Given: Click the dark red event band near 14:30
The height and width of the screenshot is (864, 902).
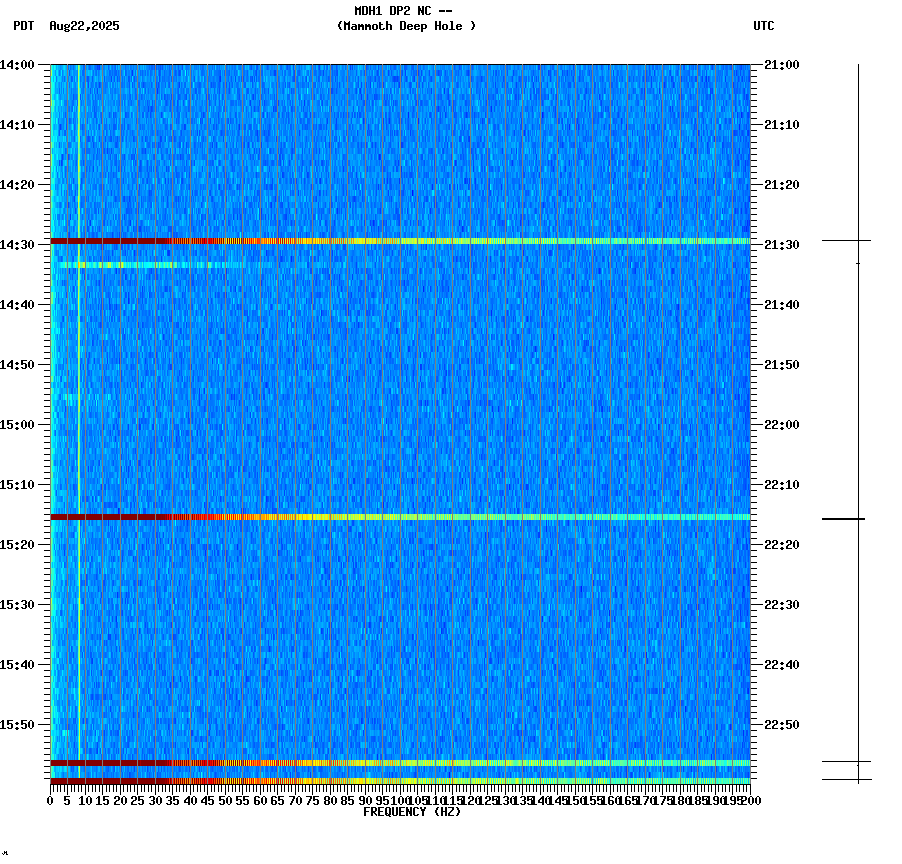Looking at the screenshot, I should (300, 240).
